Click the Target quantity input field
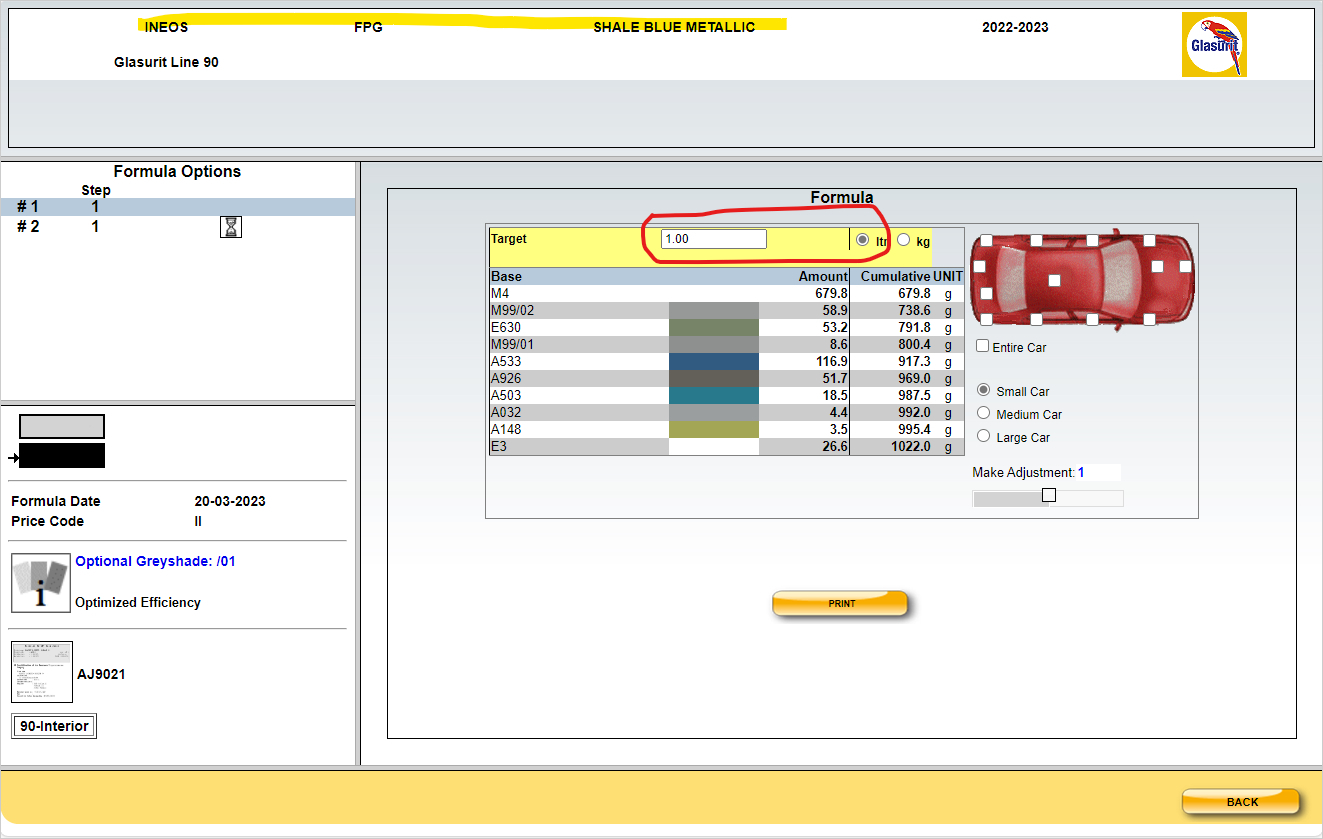The width and height of the screenshot is (1323, 839). (x=714, y=239)
